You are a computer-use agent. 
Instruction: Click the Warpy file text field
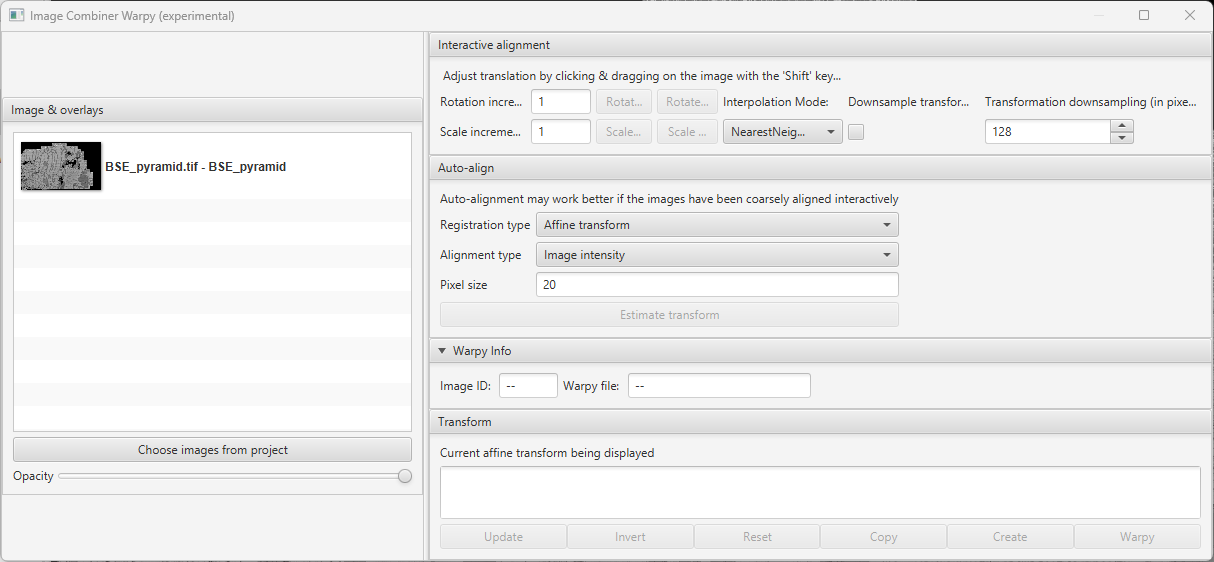point(719,386)
